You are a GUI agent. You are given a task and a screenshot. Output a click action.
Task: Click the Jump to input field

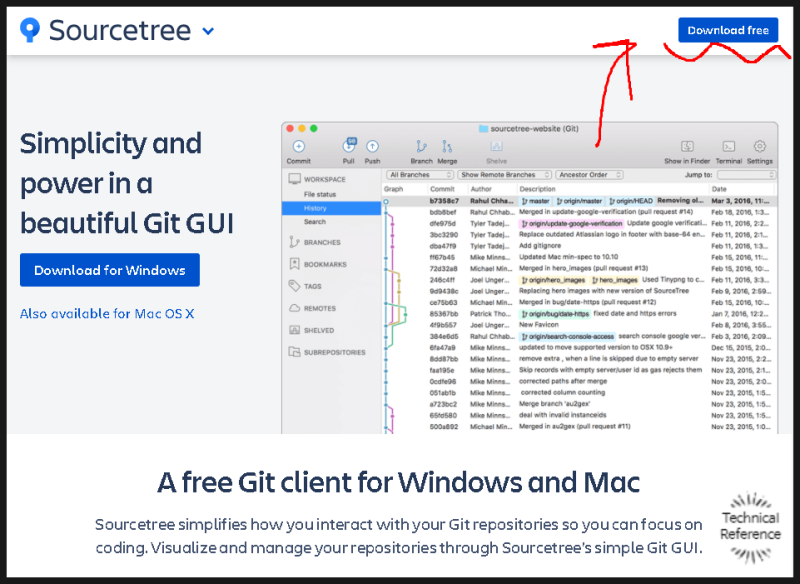pyautogui.click(x=743, y=174)
